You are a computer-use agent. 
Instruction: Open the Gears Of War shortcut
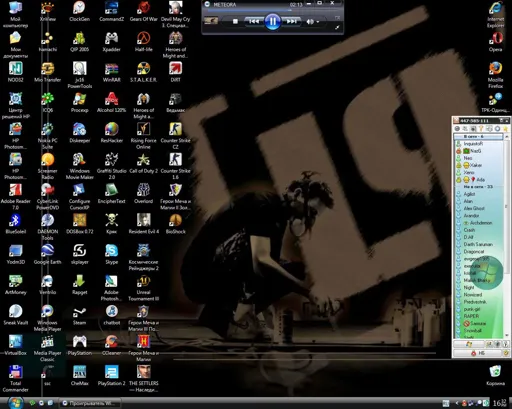coord(144,12)
